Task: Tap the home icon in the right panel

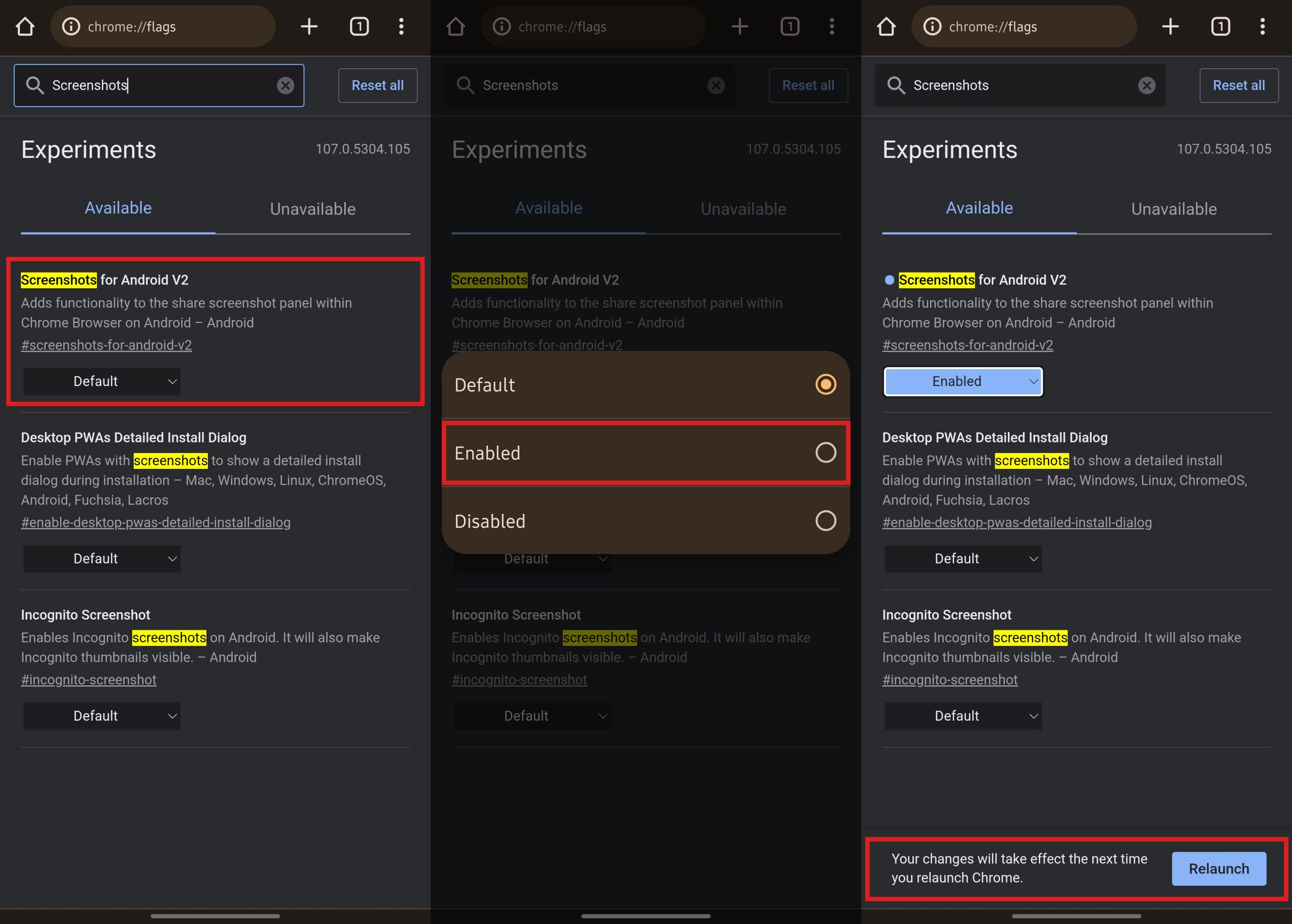Action: point(886,26)
